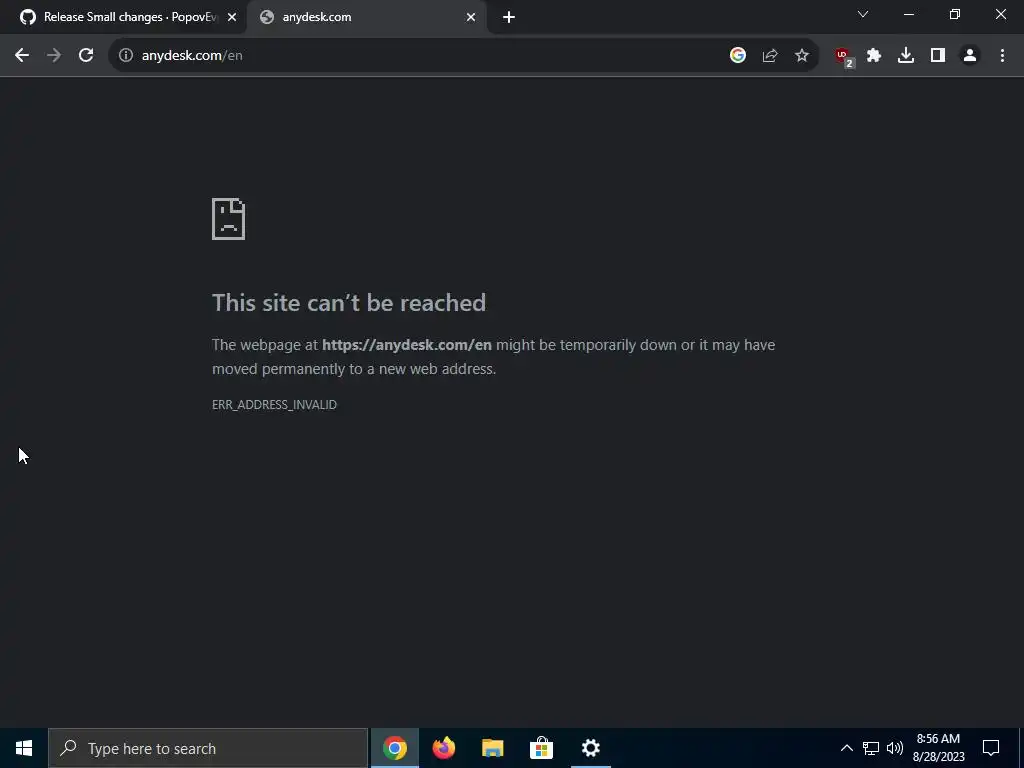This screenshot has width=1024, height=768.
Task: Open the tab search dropdown
Action: pyautogui.click(x=863, y=14)
